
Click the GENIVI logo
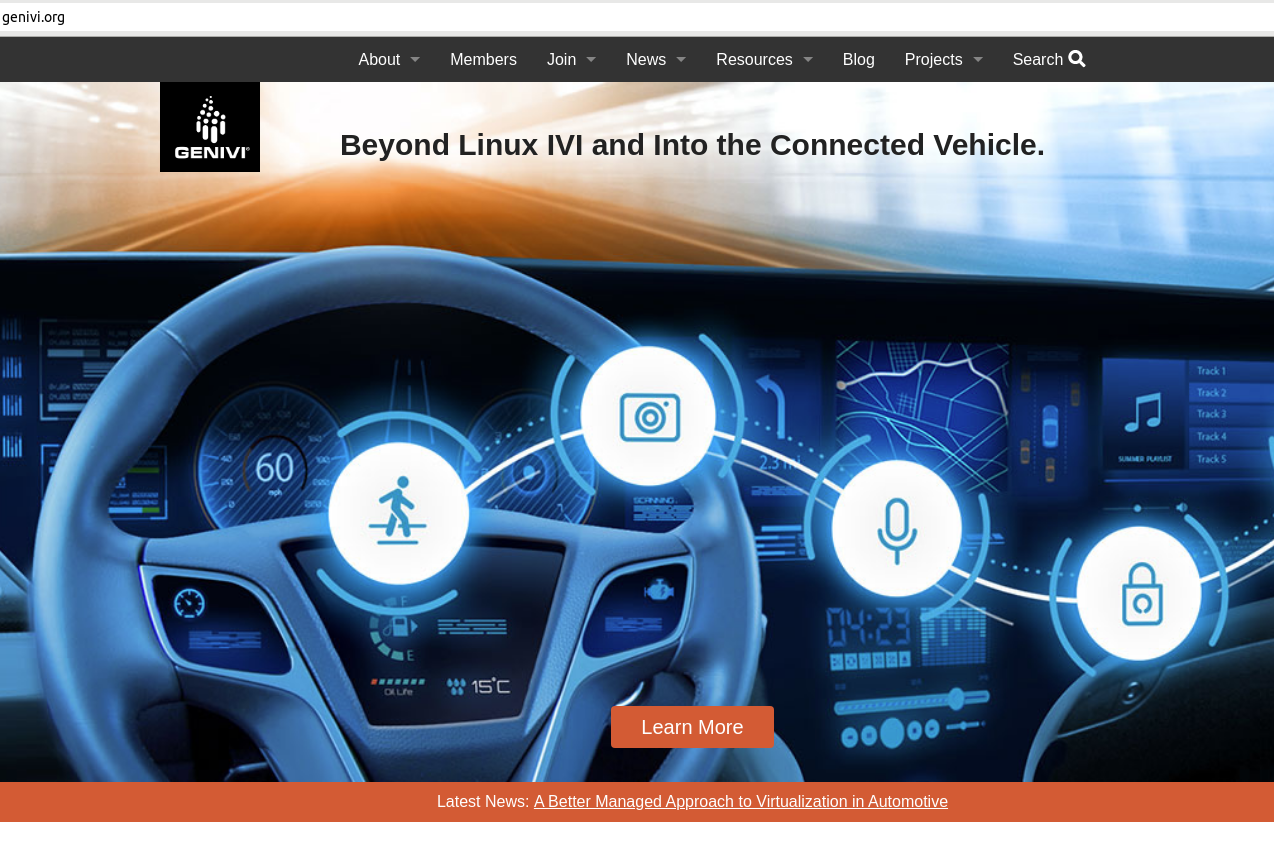(210, 127)
